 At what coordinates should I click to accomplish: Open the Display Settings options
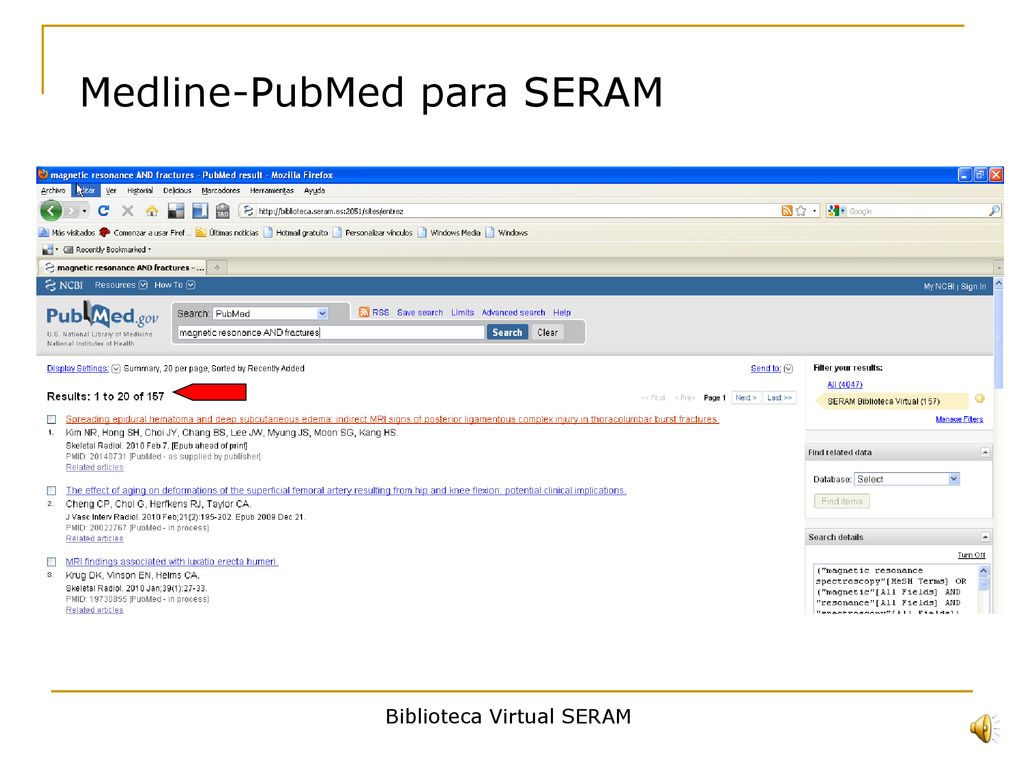[x=84, y=368]
